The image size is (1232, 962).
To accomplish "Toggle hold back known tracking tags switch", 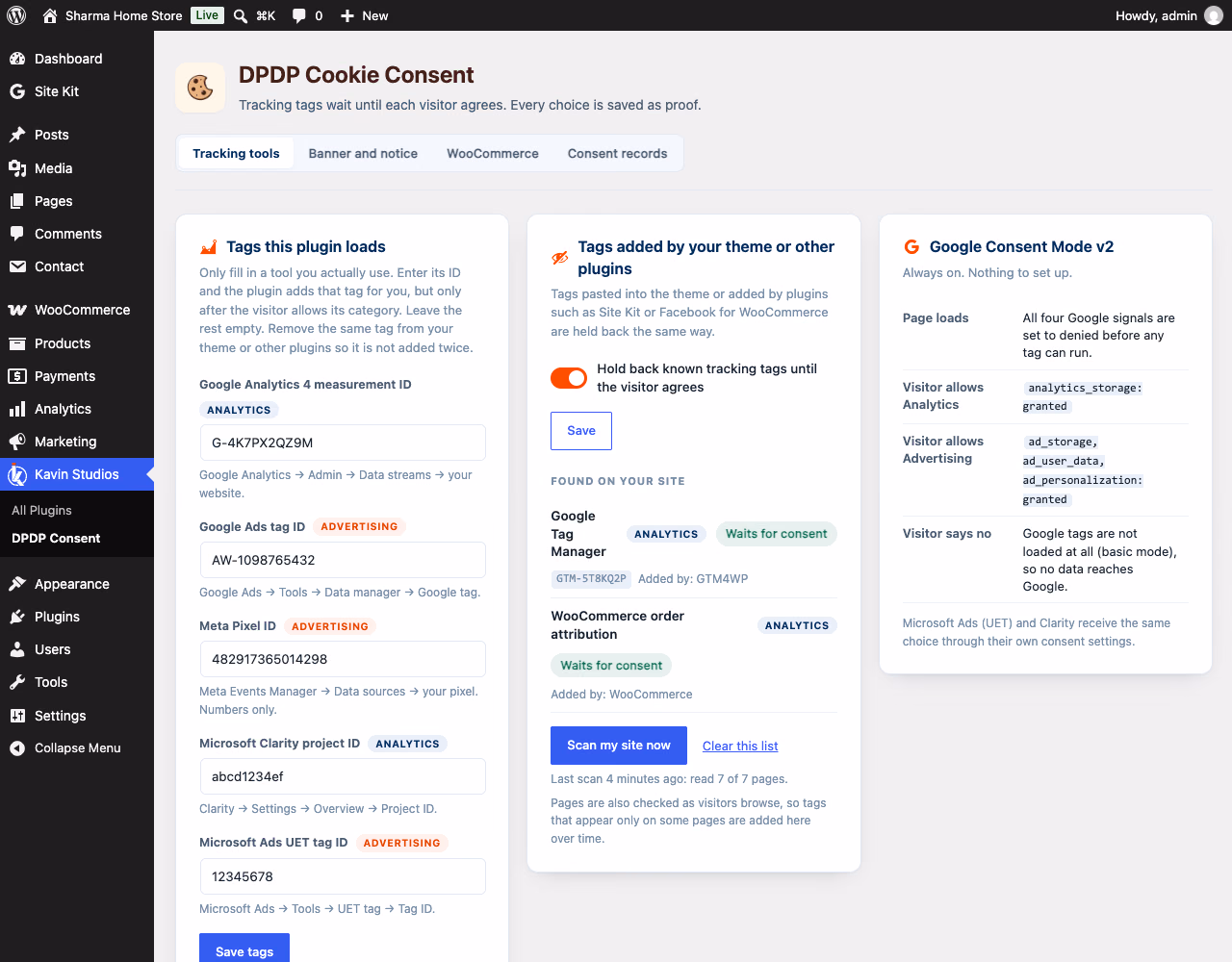I will [x=569, y=378].
